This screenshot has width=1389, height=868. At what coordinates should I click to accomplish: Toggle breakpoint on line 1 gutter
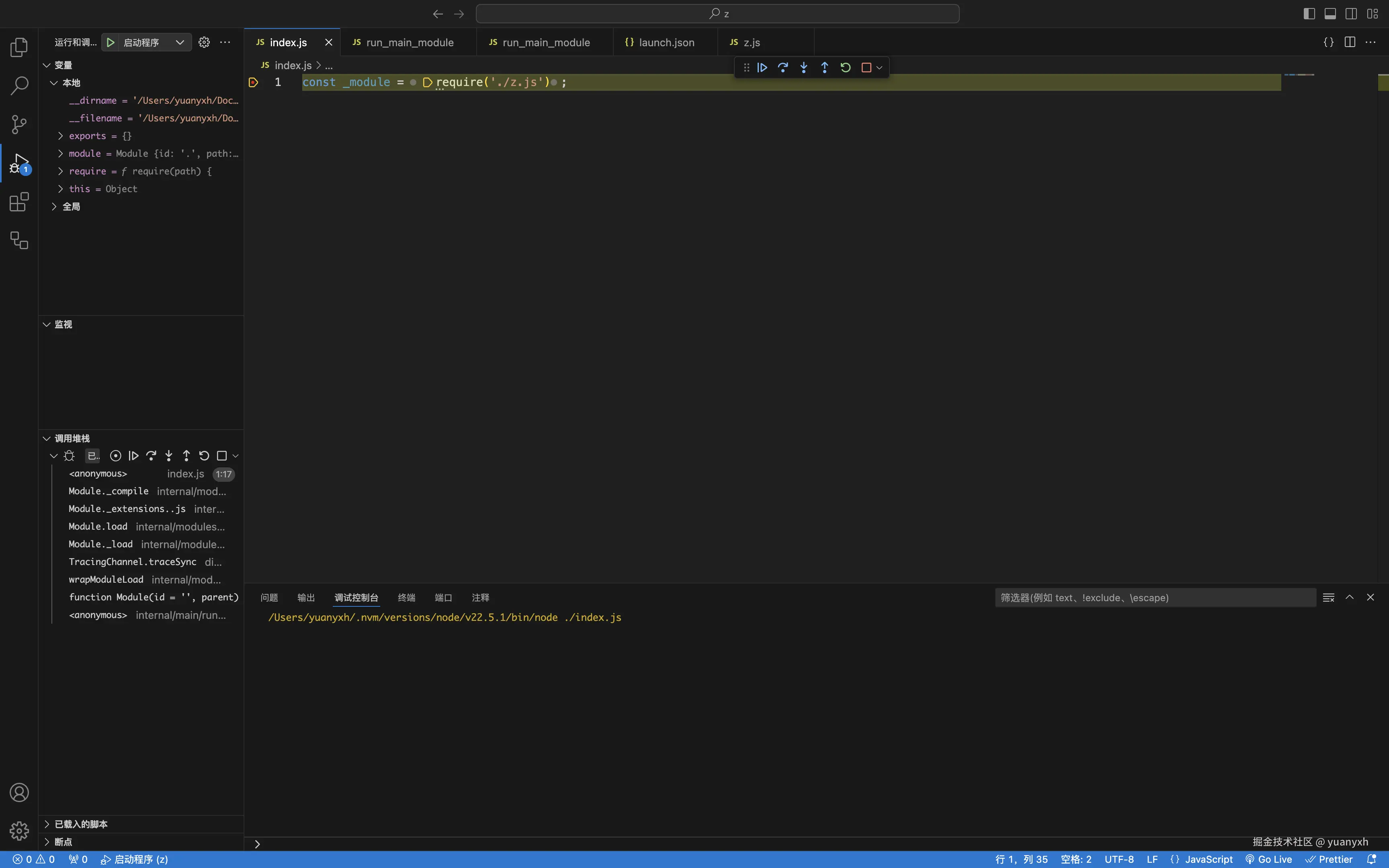253,83
